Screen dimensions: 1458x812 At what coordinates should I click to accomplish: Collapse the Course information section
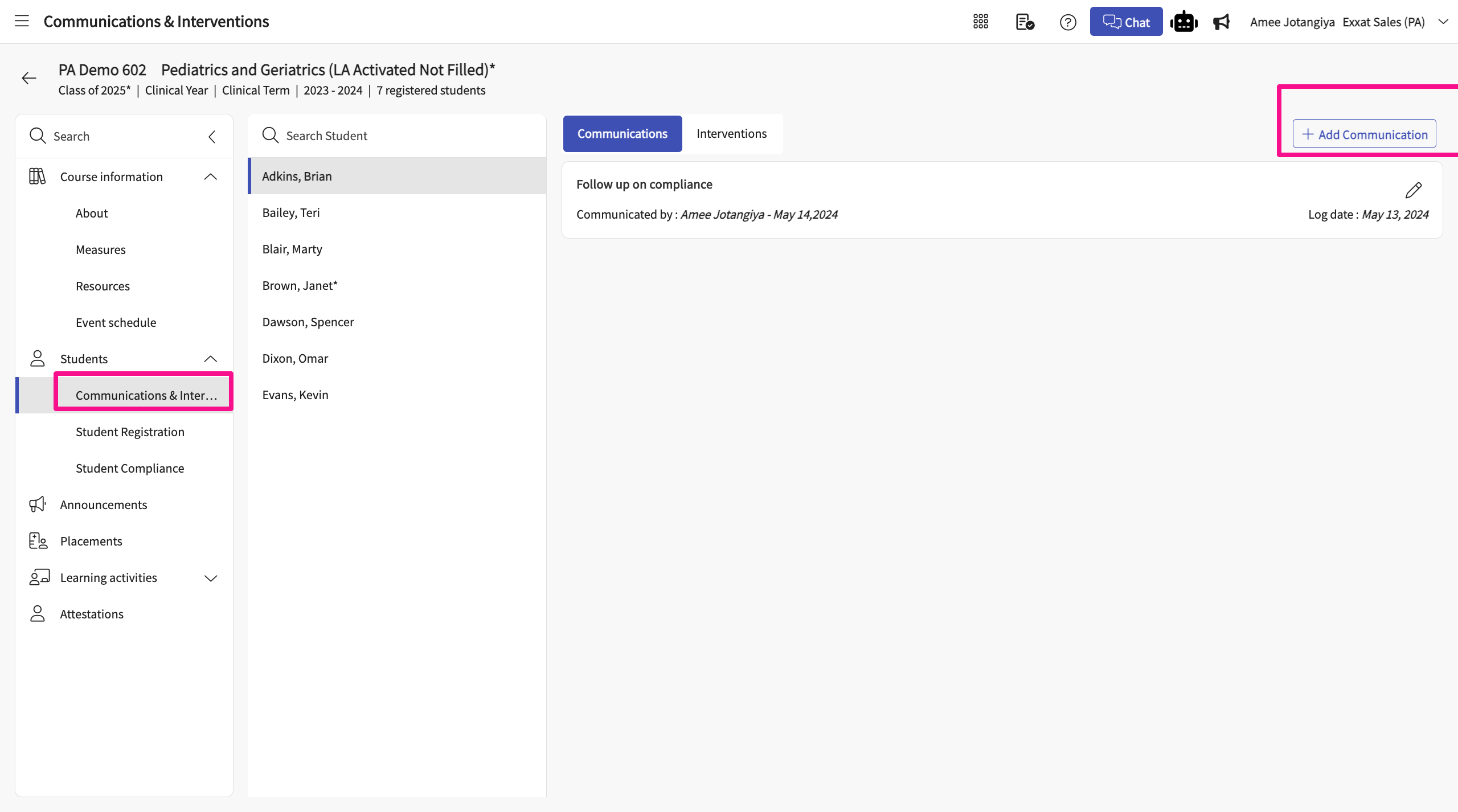click(211, 177)
